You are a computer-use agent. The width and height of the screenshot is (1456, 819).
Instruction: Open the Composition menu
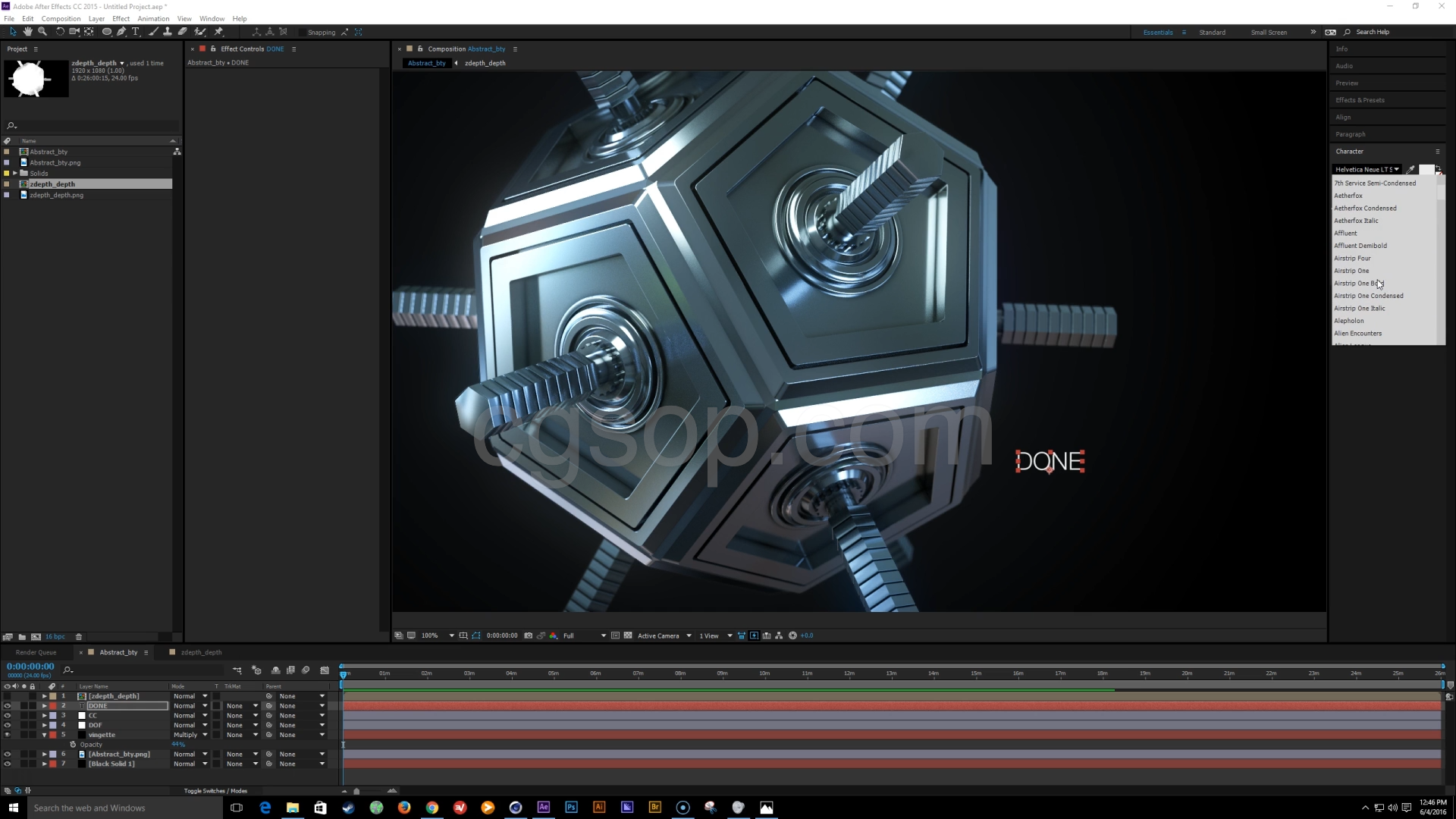coord(61,18)
